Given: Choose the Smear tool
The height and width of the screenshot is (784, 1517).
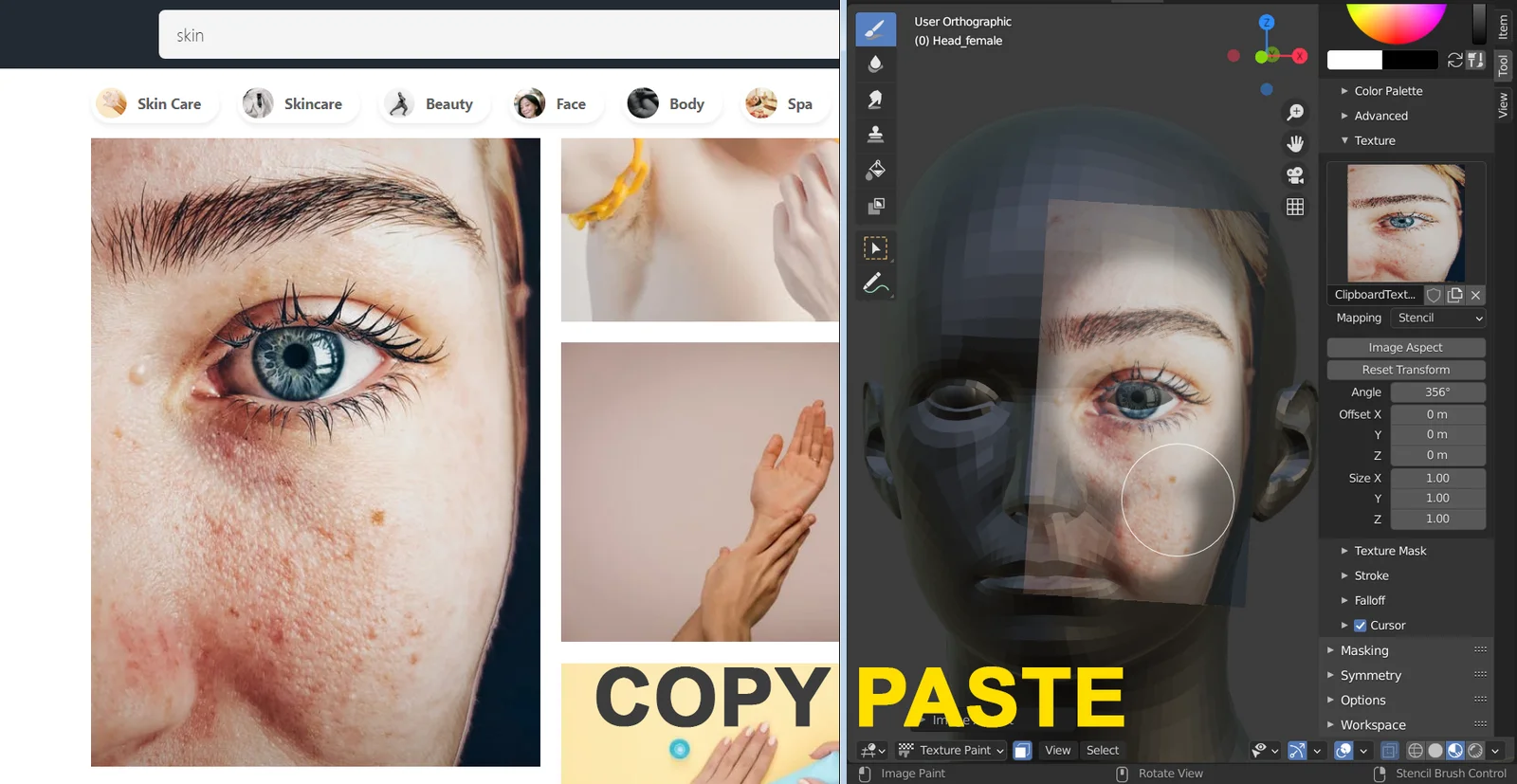Looking at the screenshot, I should pyautogui.click(x=875, y=100).
